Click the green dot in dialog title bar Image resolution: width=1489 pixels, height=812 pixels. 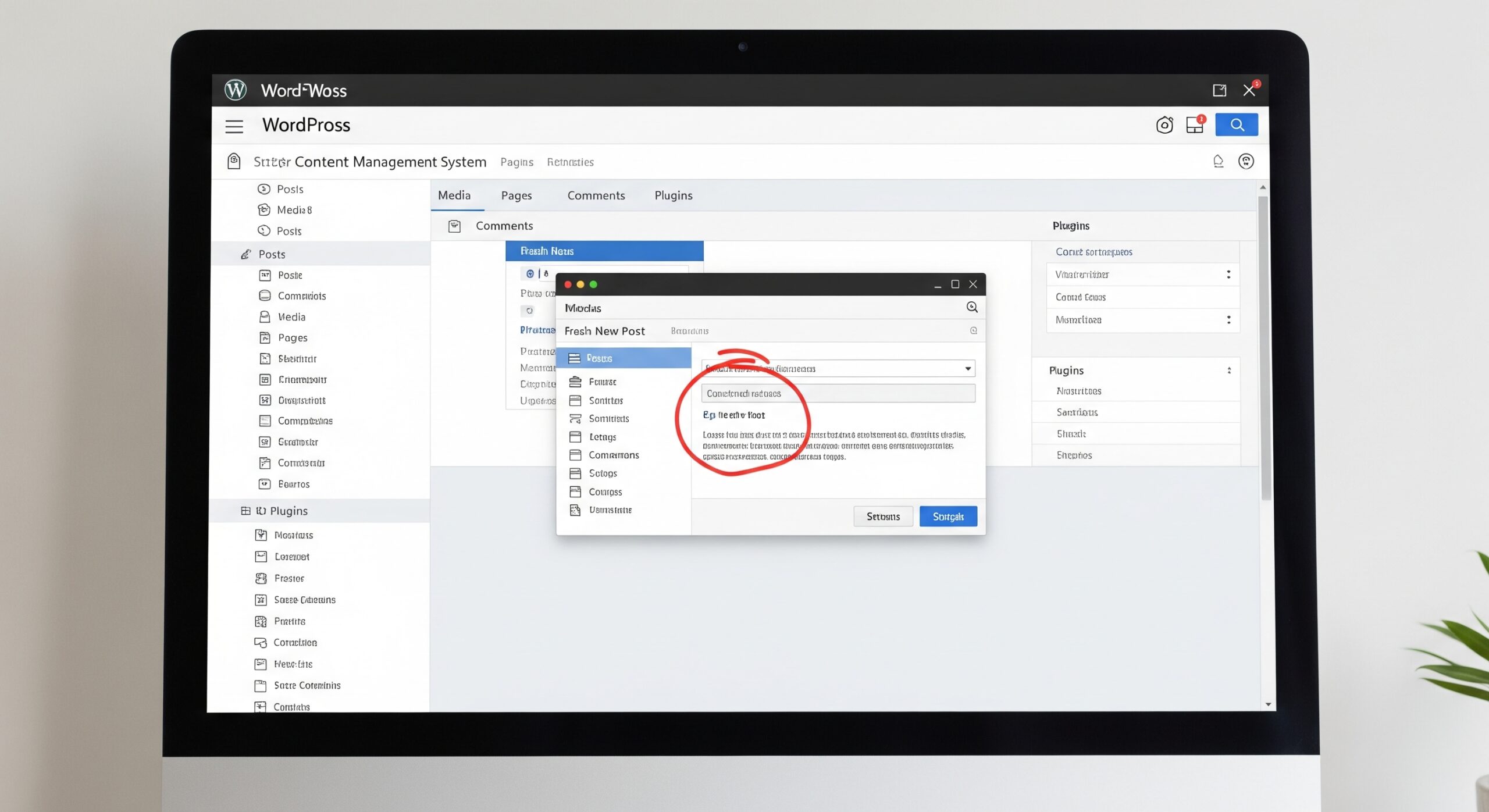click(593, 284)
